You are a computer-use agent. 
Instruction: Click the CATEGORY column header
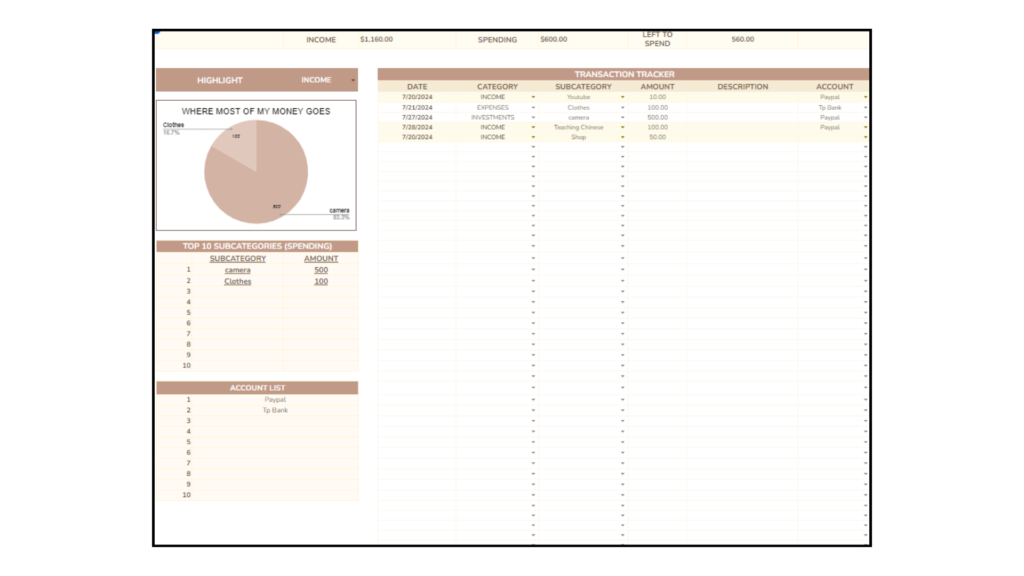[497, 87]
